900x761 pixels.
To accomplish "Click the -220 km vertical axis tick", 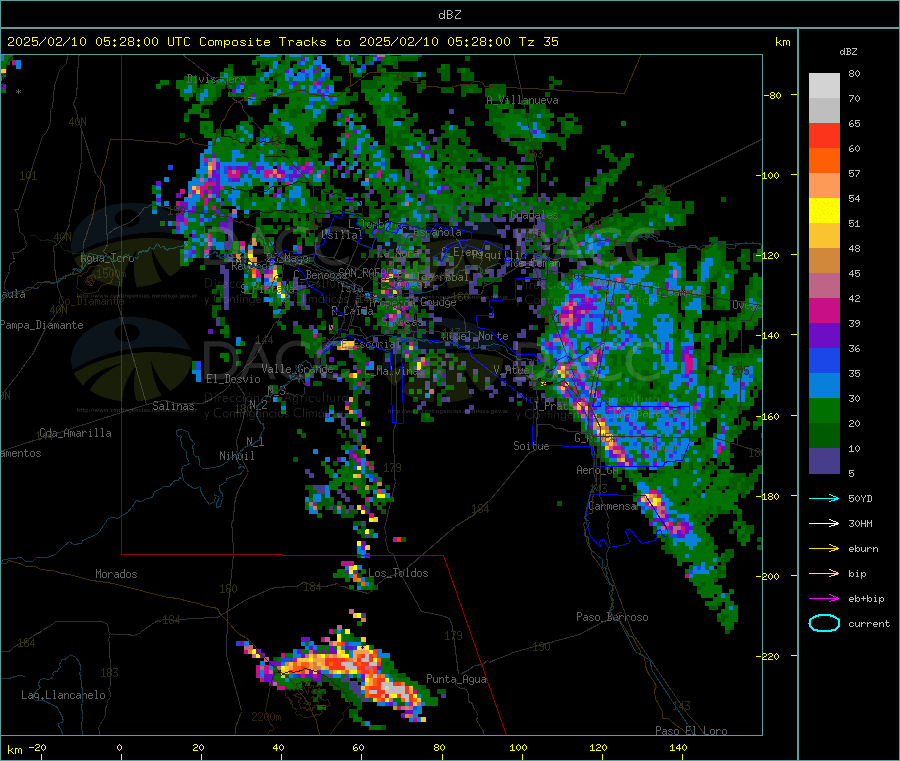I will coord(767,657).
